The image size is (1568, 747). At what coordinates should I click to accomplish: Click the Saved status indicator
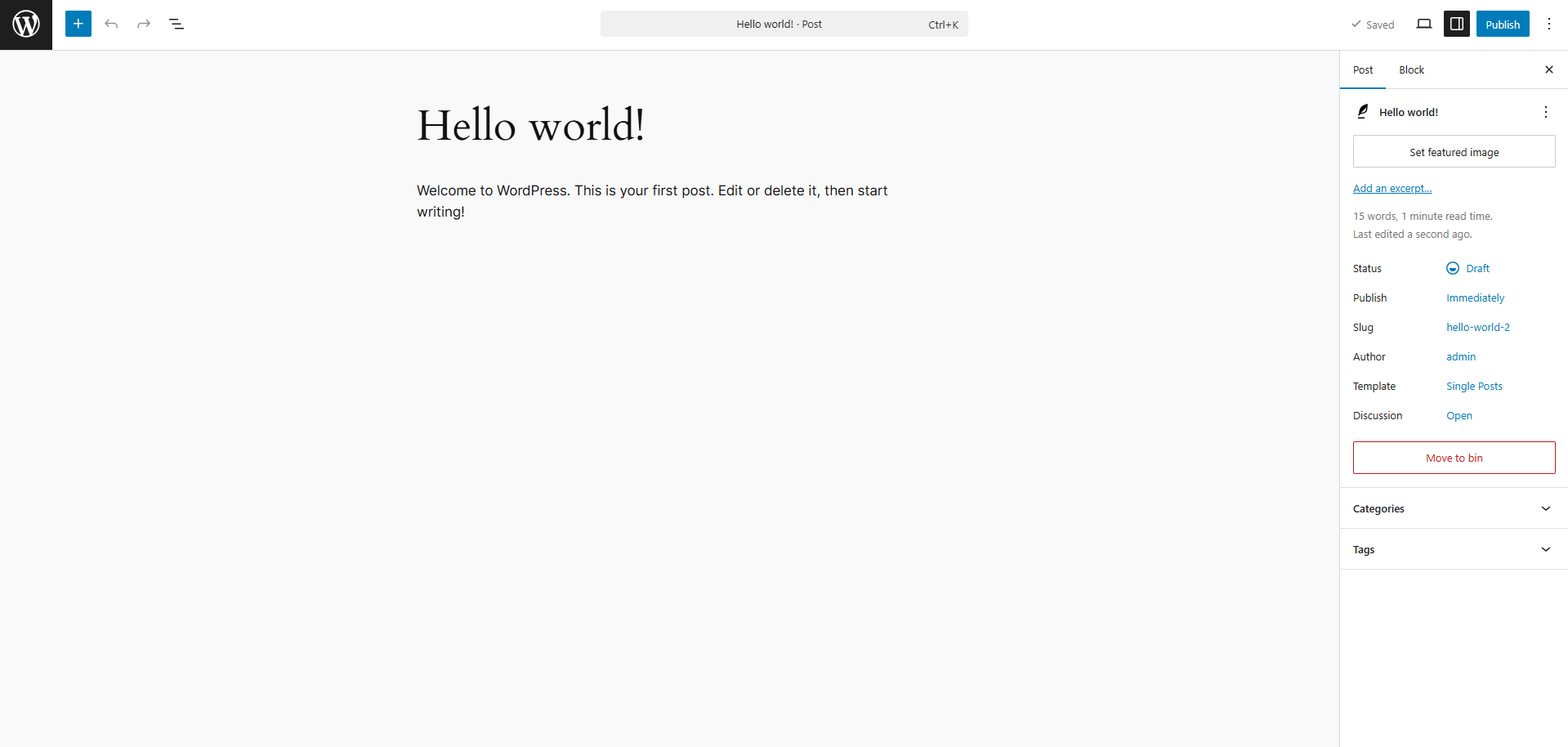[x=1373, y=25]
